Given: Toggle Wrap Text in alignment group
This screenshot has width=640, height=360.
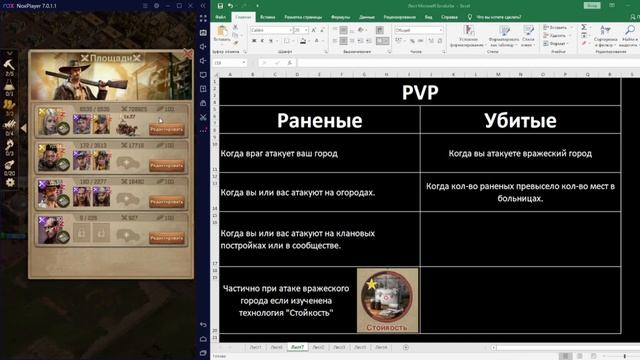Looking at the screenshot, I should (x=379, y=30).
